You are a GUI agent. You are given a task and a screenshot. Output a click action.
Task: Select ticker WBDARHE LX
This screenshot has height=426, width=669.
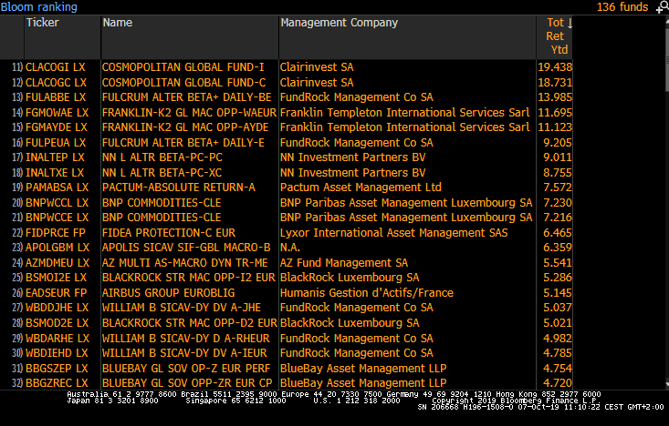(57, 338)
